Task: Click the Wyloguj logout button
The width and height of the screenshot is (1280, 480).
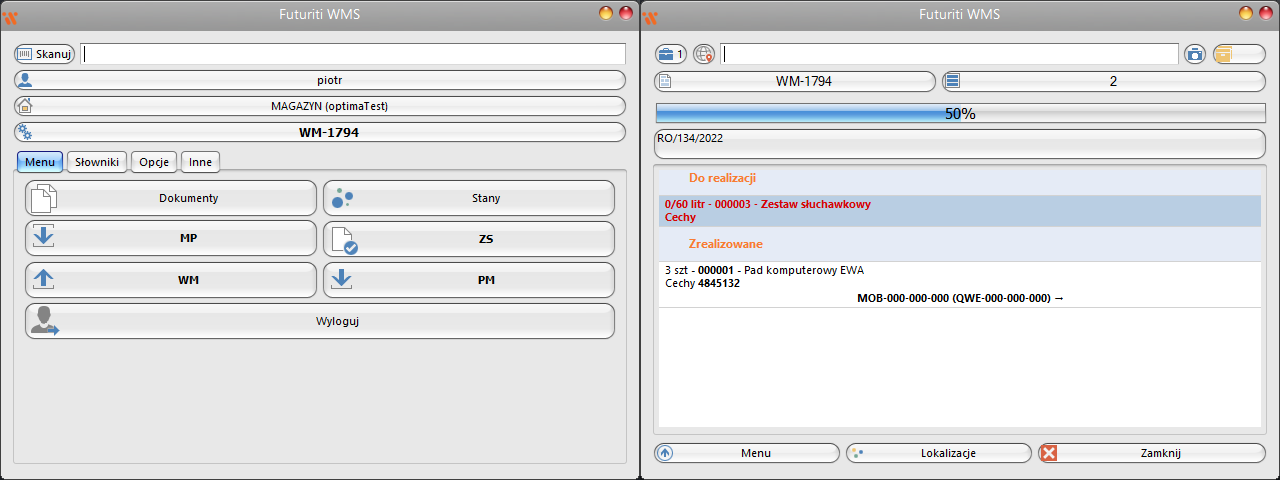Action: 319,321
